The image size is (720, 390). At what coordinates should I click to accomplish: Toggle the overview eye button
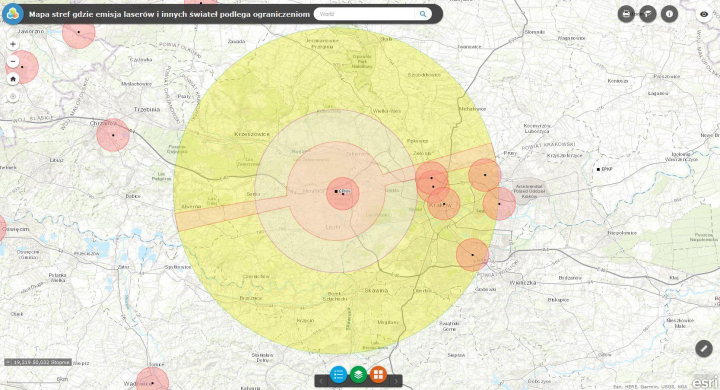tap(704, 14)
